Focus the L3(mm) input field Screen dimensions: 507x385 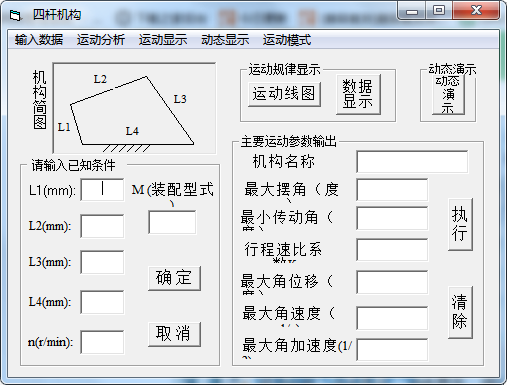[x=102, y=262]
